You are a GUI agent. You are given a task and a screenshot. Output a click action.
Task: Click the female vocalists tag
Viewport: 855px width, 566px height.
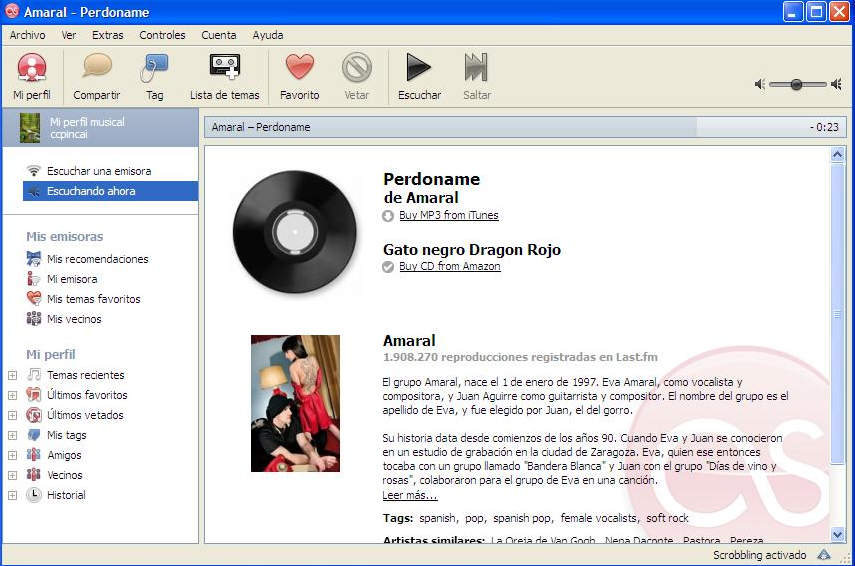tap(598, 518)
